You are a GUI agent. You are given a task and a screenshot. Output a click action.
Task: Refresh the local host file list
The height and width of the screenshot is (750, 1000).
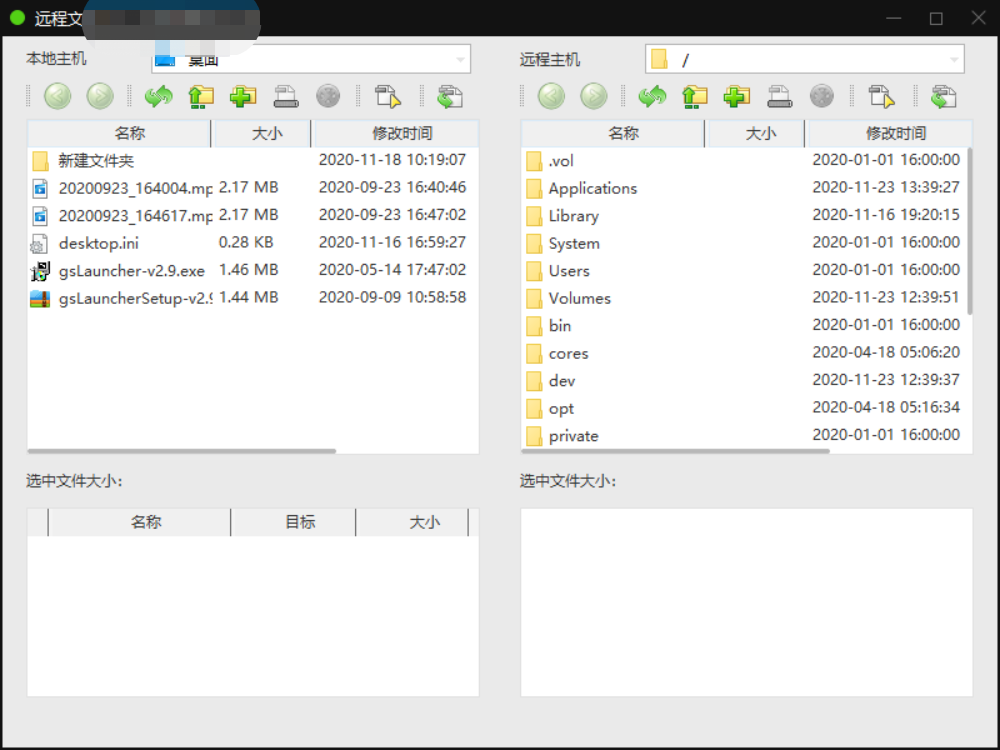pyautogui.click(x=158, y=96)
